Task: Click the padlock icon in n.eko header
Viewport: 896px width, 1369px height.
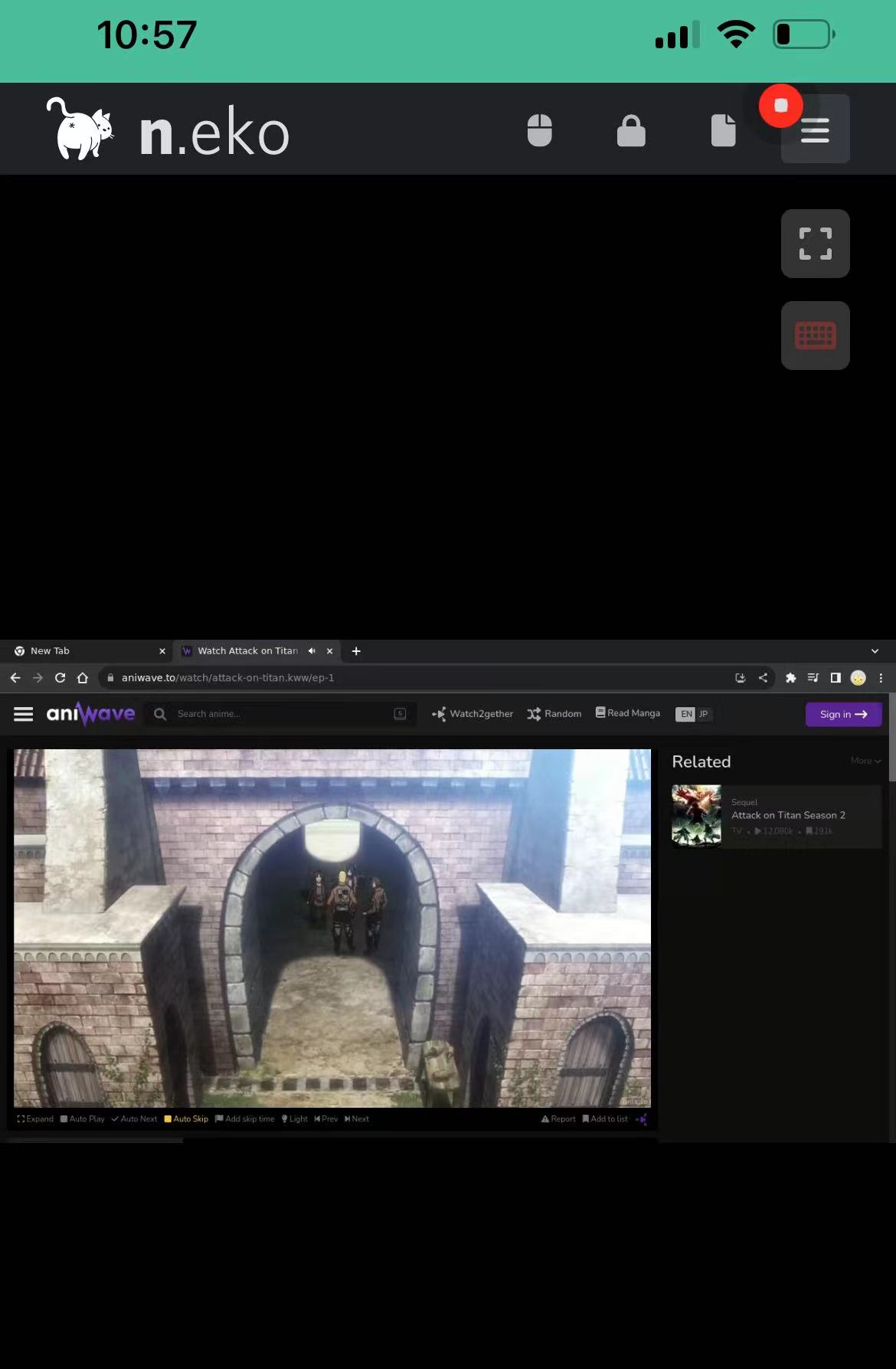Action: [631, 130]
